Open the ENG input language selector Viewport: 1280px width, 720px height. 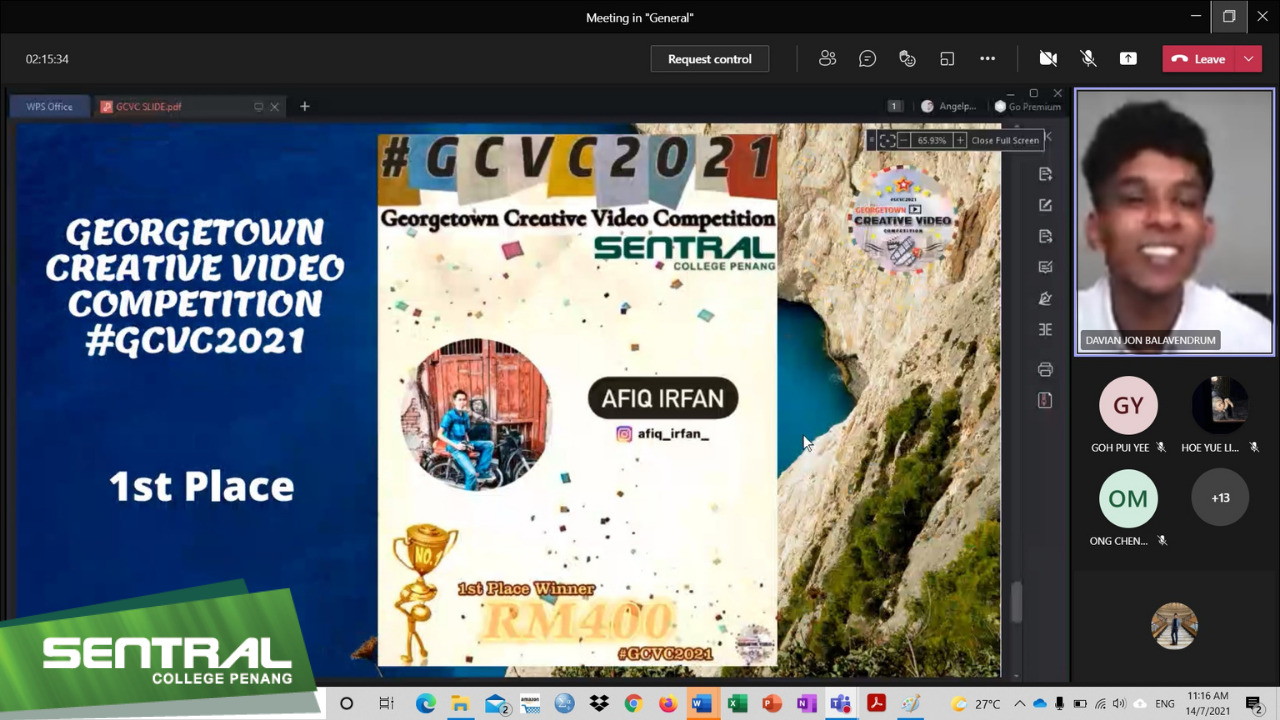pos(1165,704)
